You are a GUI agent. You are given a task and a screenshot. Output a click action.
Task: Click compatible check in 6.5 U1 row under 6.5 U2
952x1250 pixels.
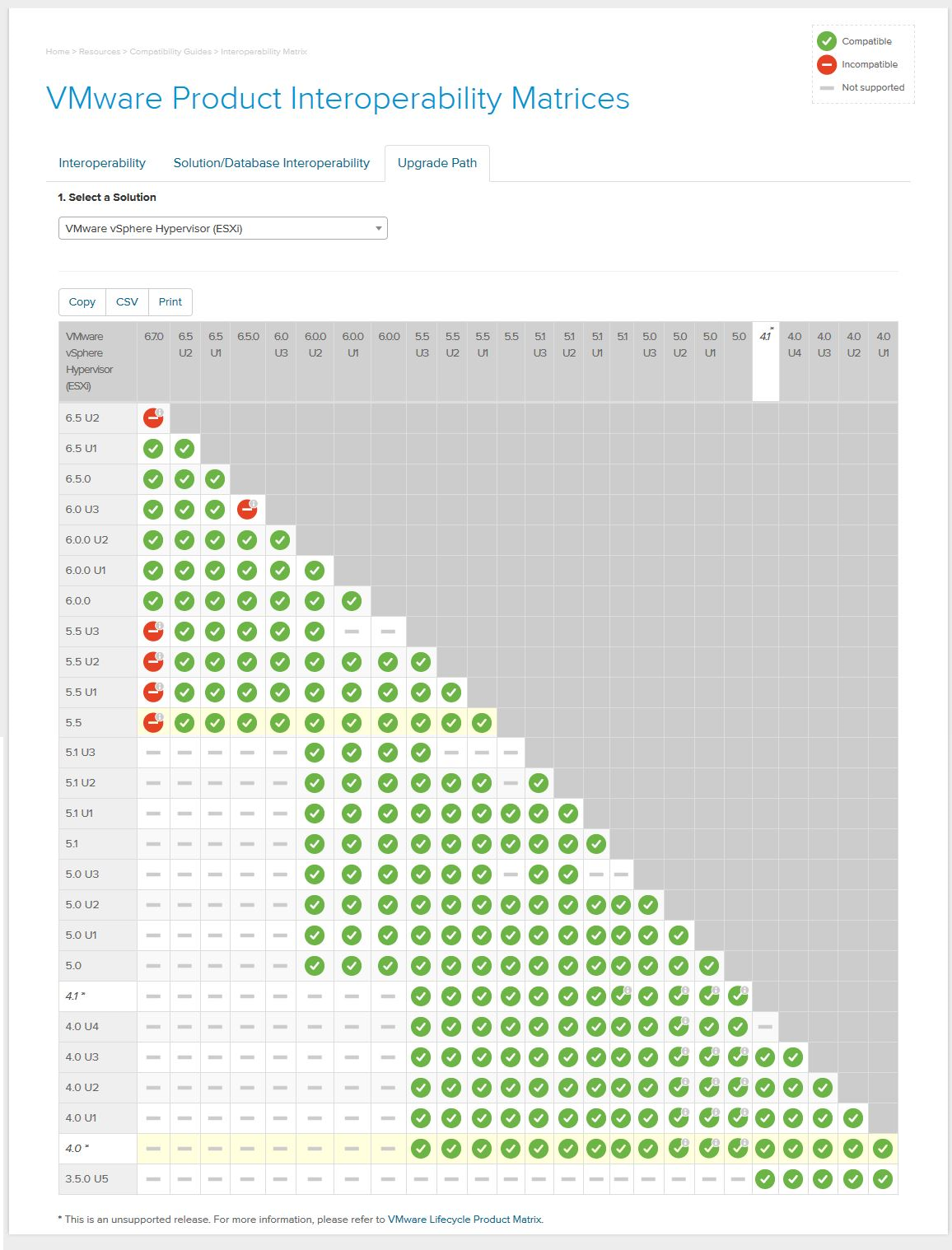(x=184, y=449)
